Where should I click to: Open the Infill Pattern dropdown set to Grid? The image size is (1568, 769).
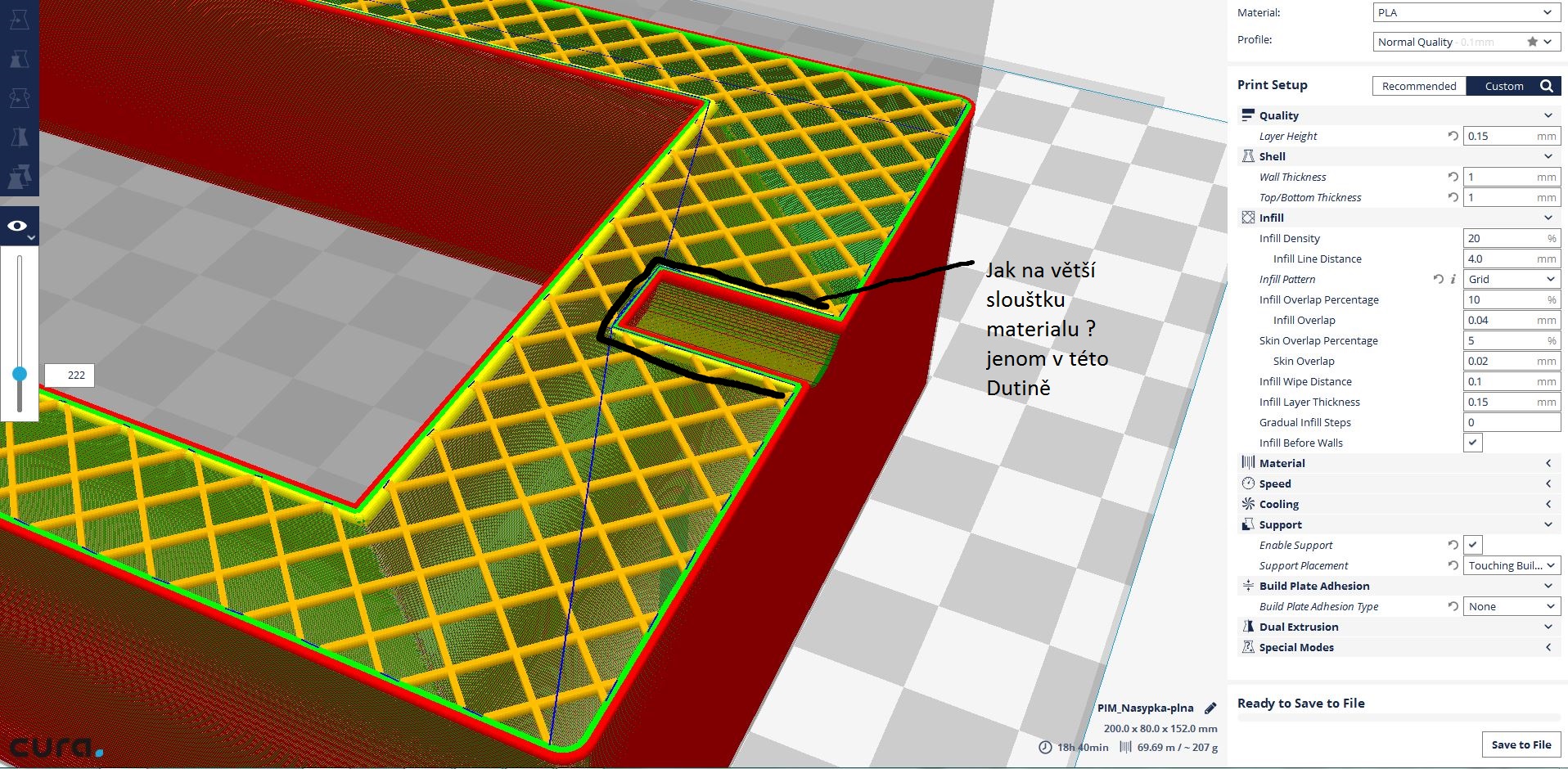click(1511, 279)
